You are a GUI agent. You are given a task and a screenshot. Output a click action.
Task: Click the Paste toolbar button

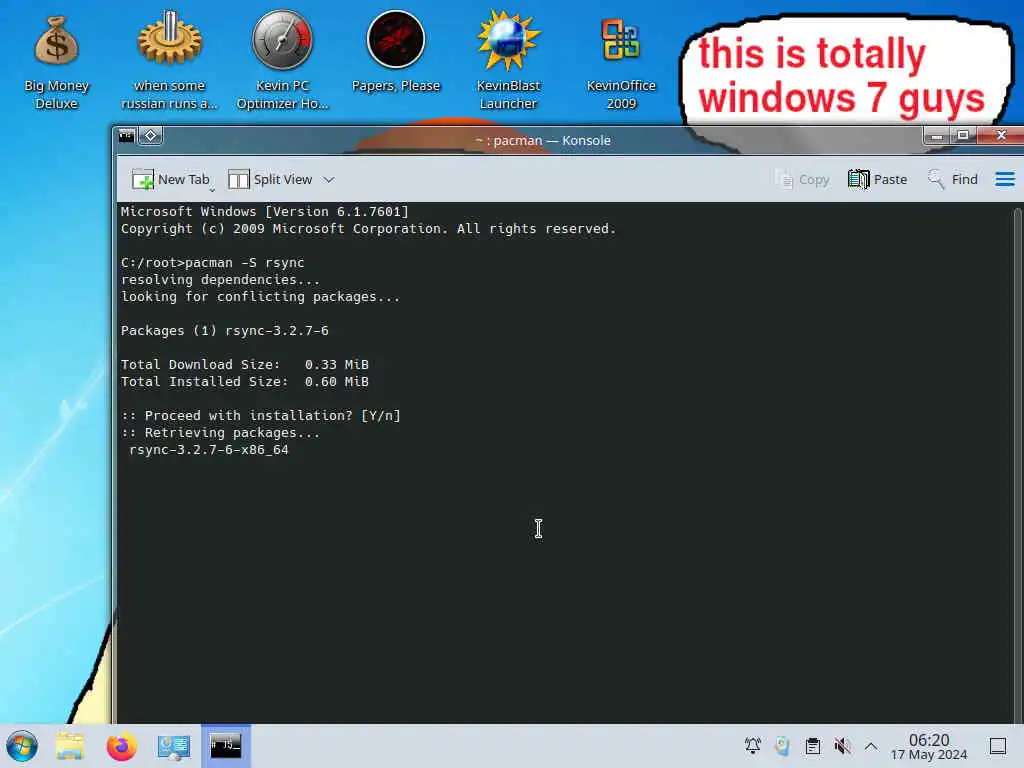coord(878,179)
